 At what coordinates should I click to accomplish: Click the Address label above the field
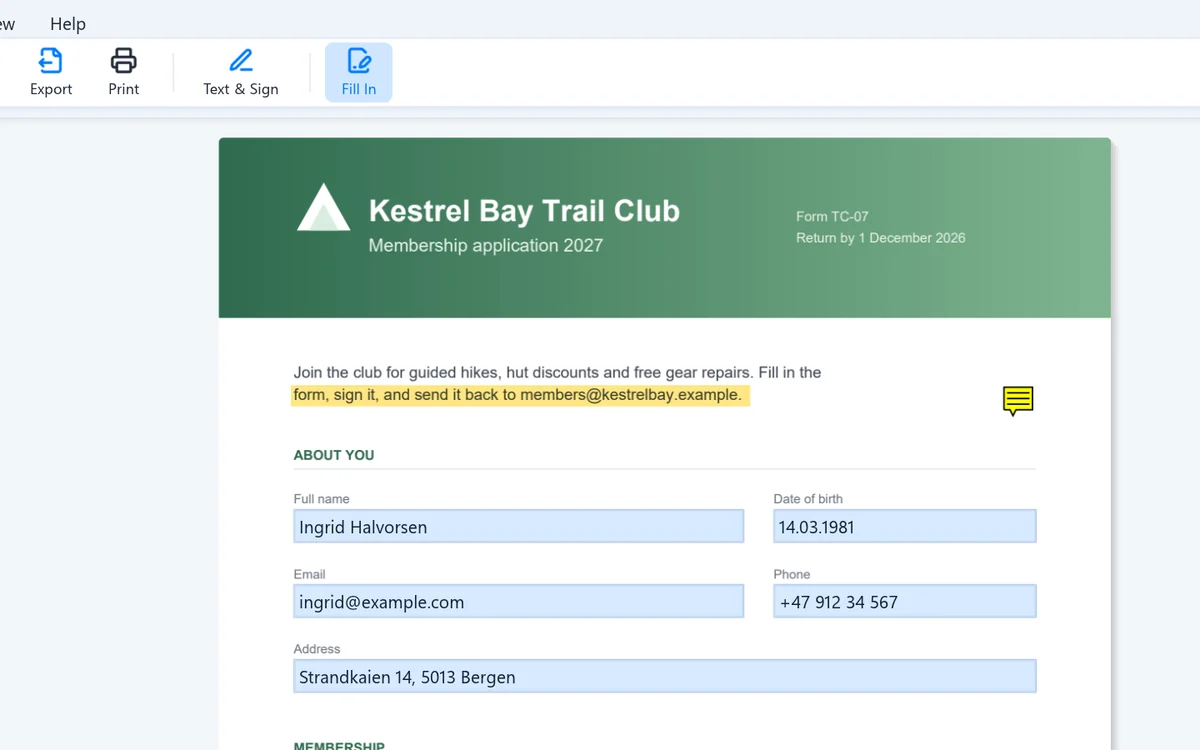click(x=317, y=649)
